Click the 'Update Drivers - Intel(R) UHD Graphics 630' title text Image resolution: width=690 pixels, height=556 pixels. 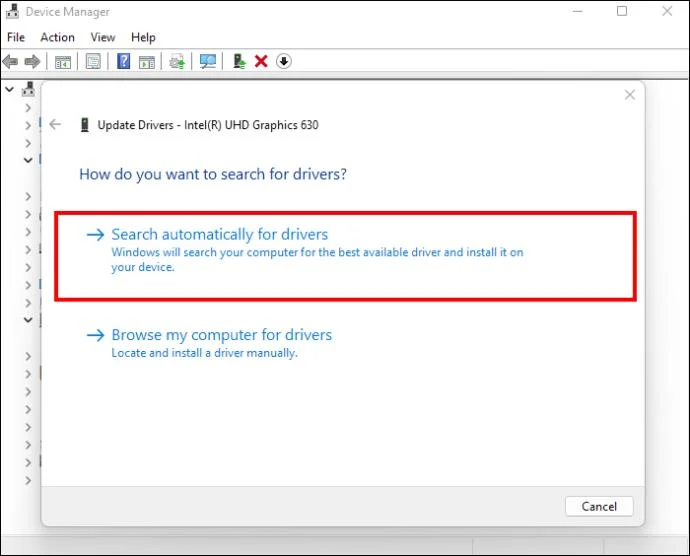click(208, 125)
